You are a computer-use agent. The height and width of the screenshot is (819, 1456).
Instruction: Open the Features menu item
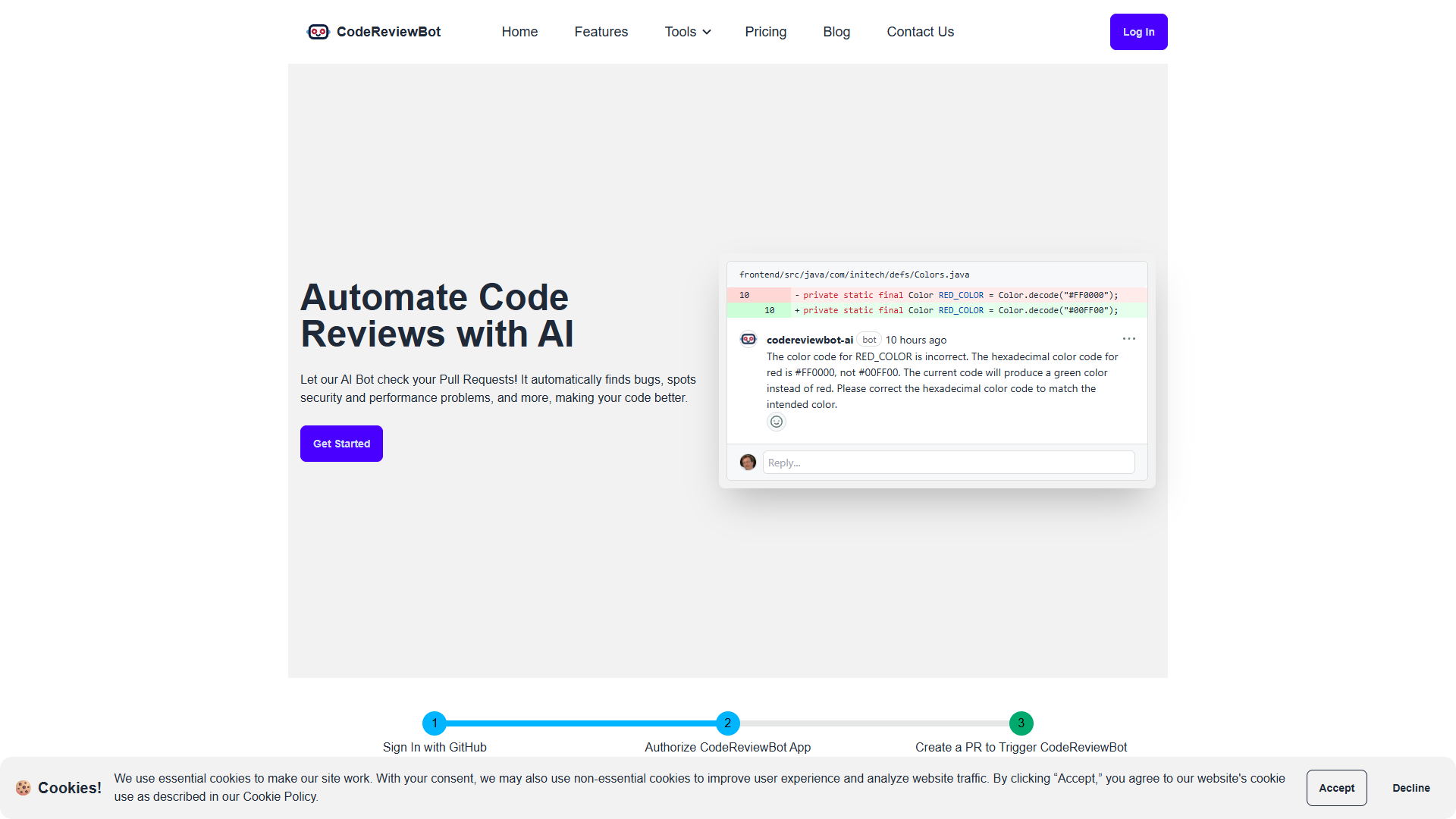[601, 32]
